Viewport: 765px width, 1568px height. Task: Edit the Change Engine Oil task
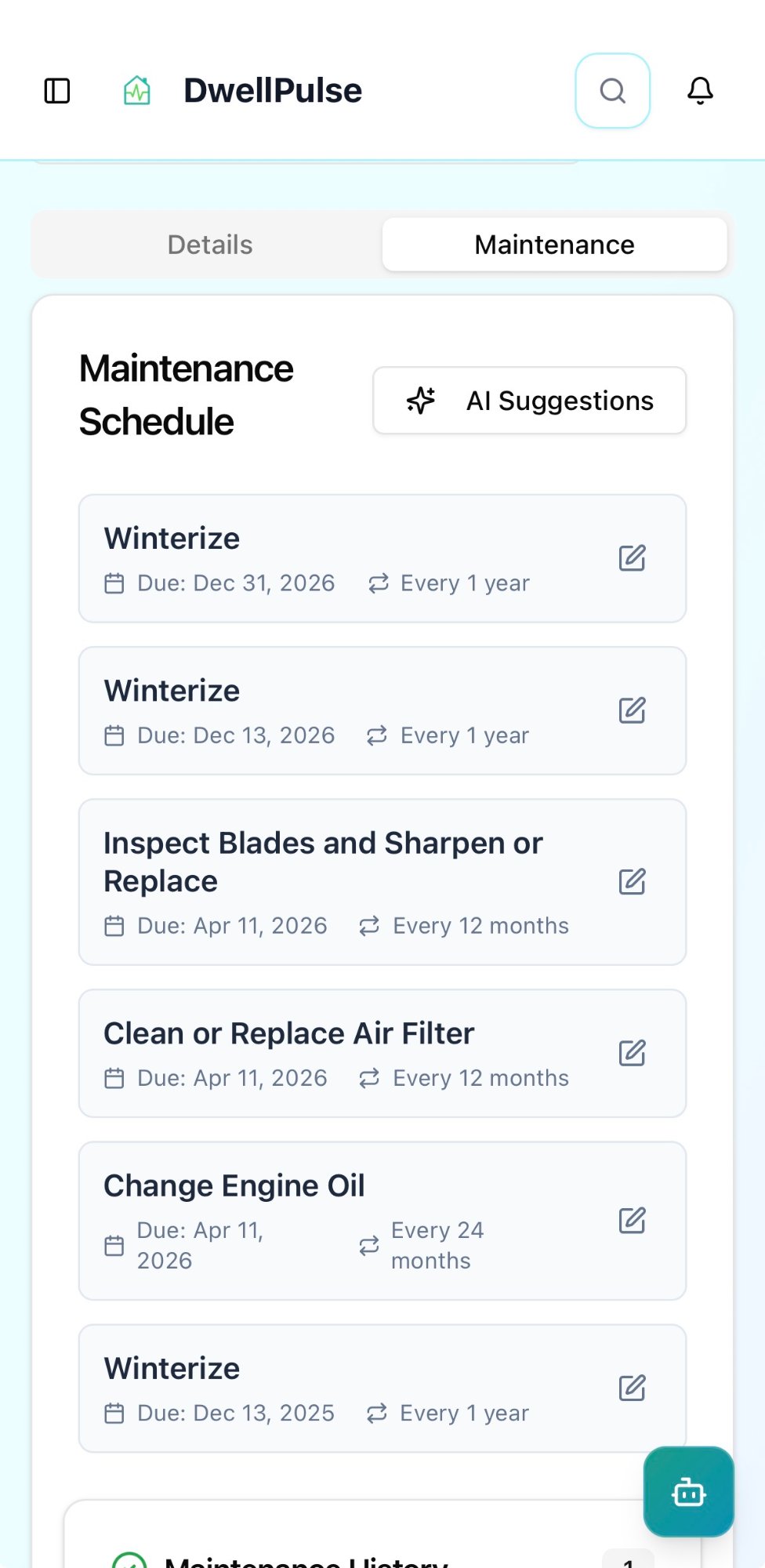click(x=632, y=1221)
